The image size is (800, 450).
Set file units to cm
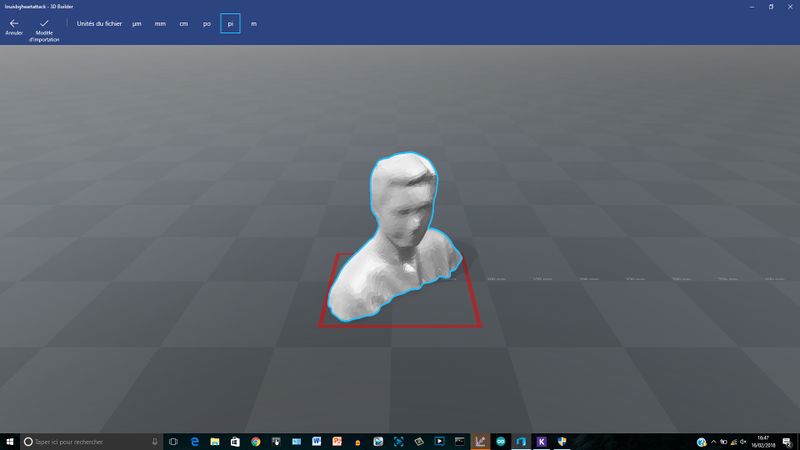pos(183,23)
